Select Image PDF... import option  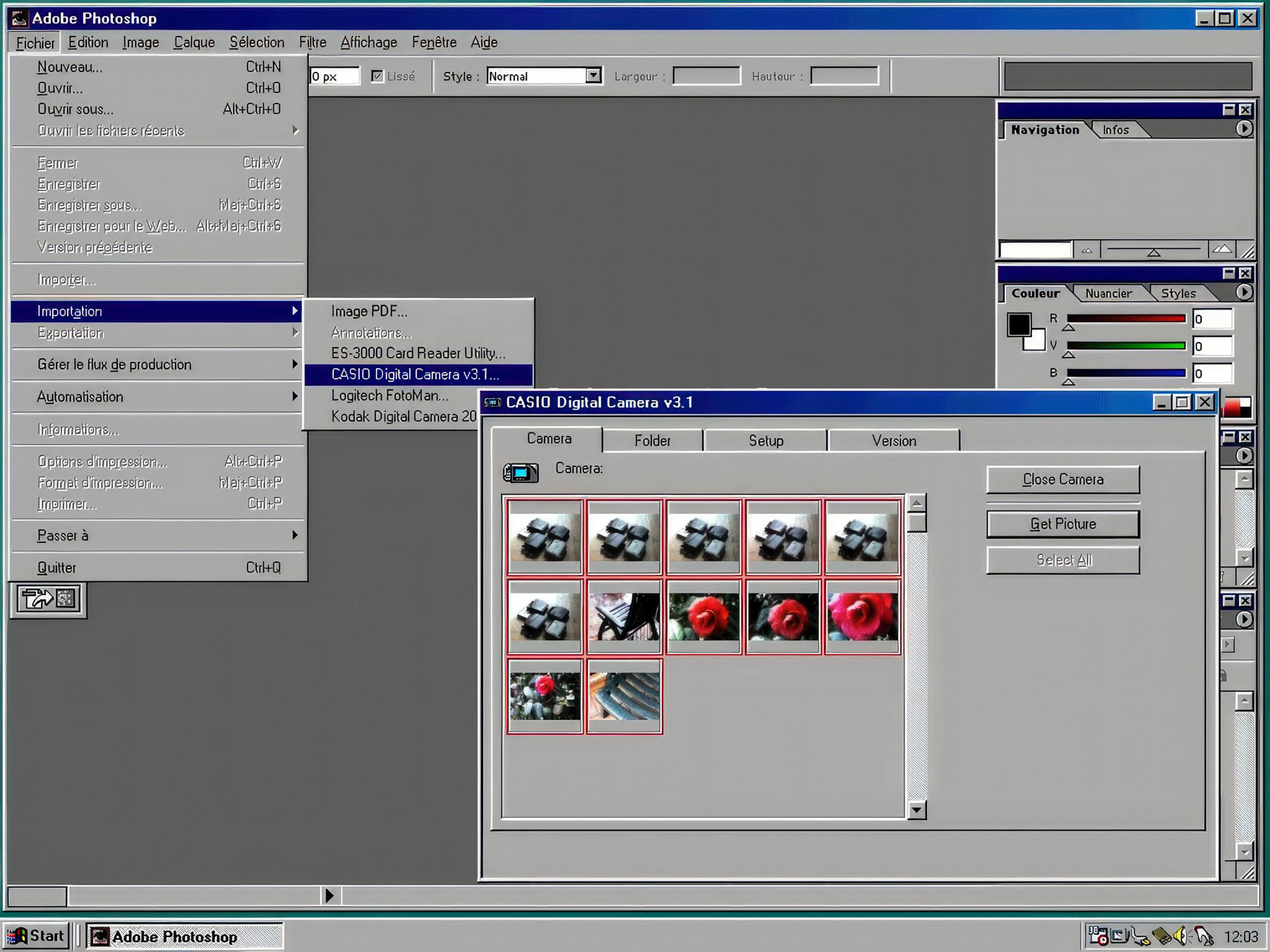click(x=418, y=311)
